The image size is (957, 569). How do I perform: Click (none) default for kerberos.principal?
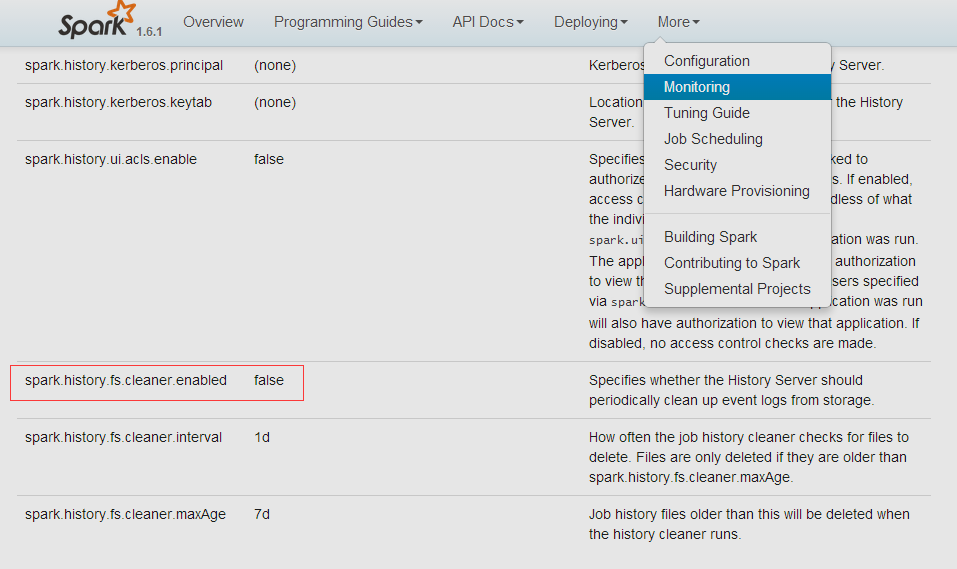(x=275, y=65)
